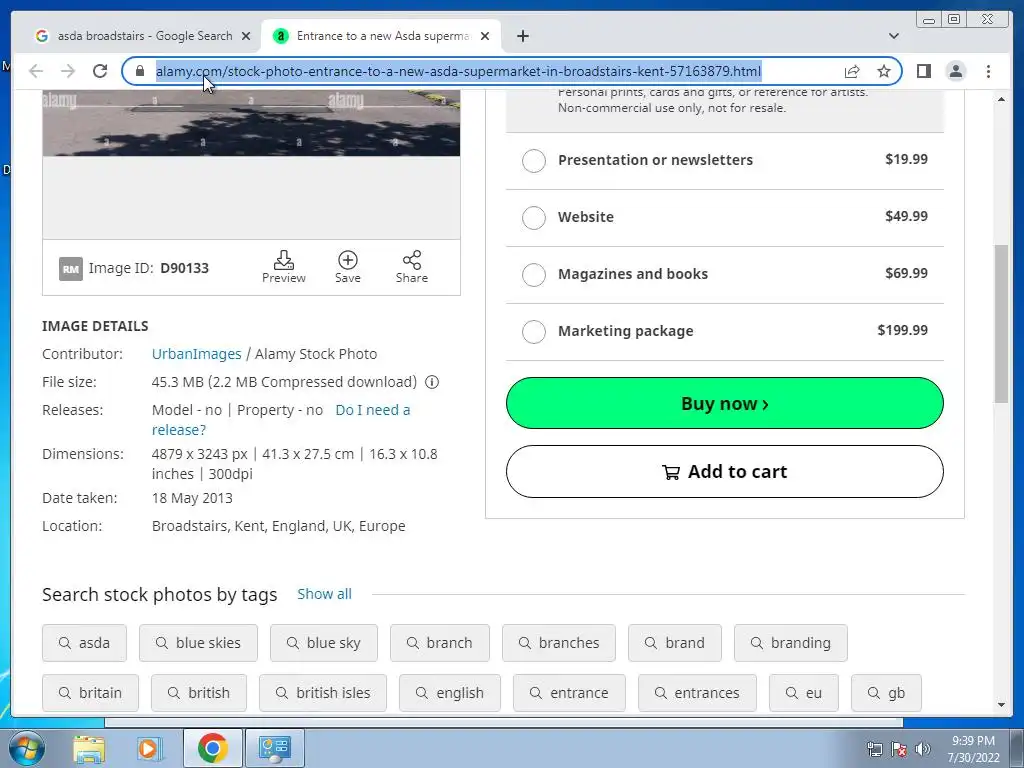Share this page from address bar
Screen dimensions: 1024x768
(852, 71)
